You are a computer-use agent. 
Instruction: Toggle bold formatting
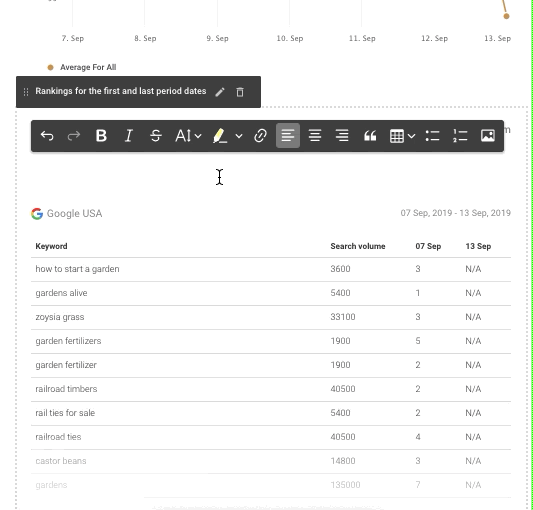pos(101,136)
